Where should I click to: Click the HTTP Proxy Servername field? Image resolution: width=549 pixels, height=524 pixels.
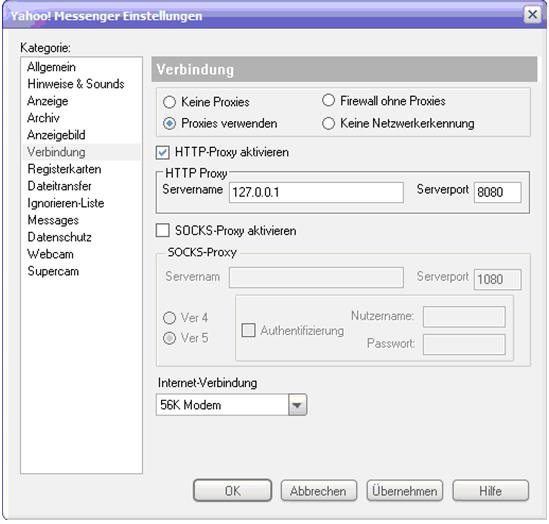316,192
